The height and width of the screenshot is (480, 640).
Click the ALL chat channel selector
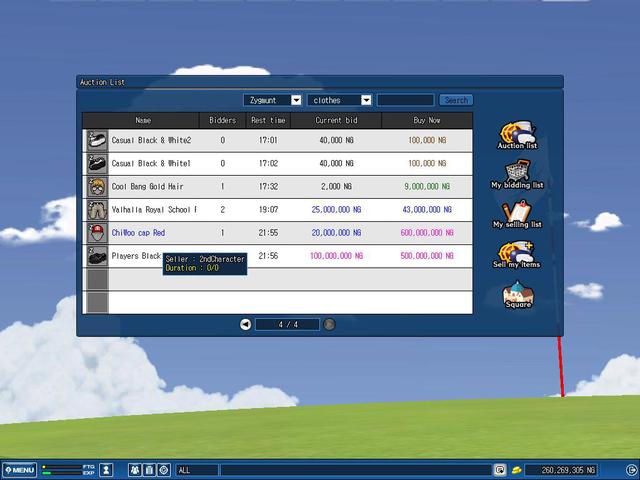pyautogui.click(x=196, y=469)
